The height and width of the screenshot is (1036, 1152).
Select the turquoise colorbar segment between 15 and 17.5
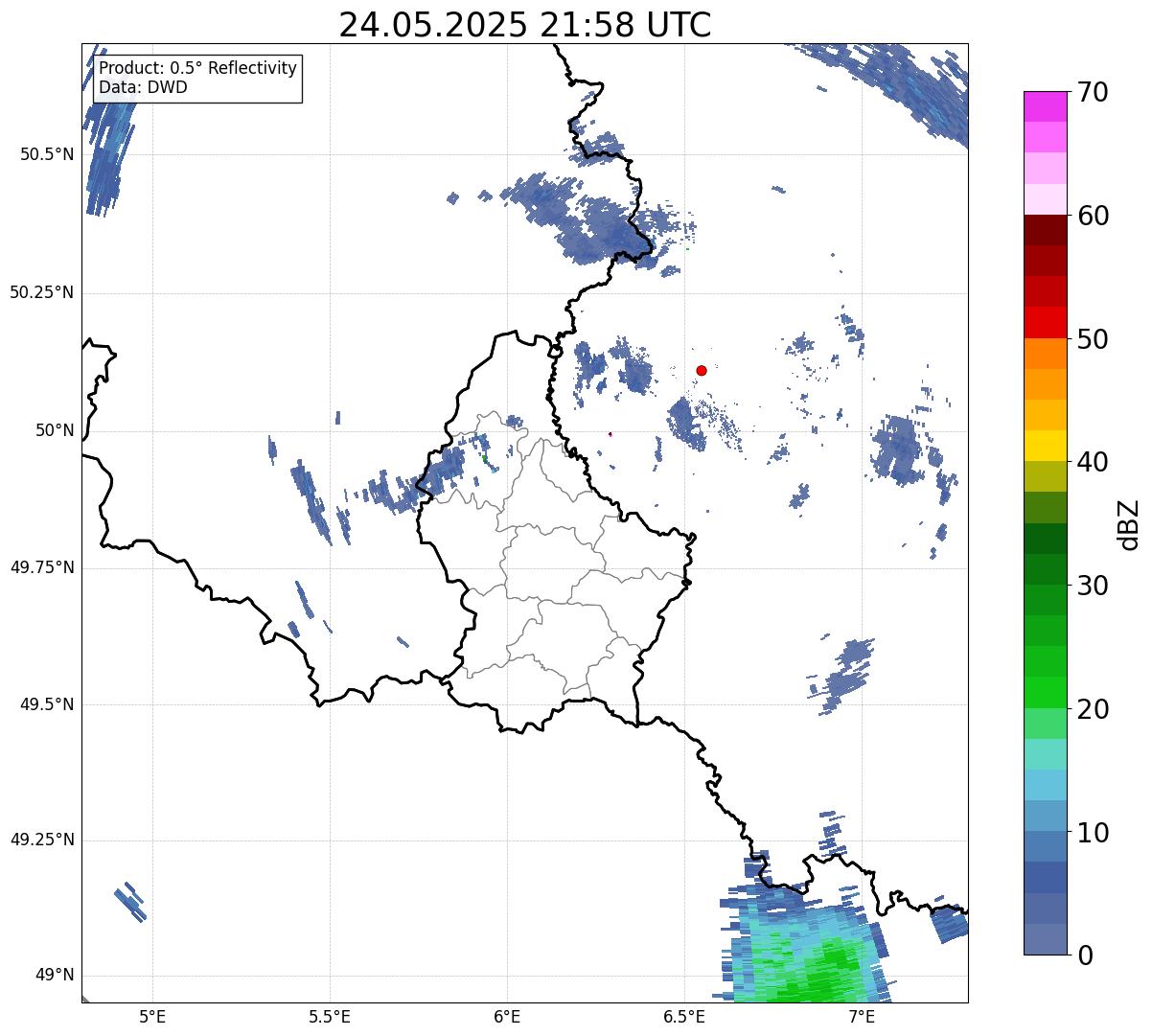(1046, 754)
